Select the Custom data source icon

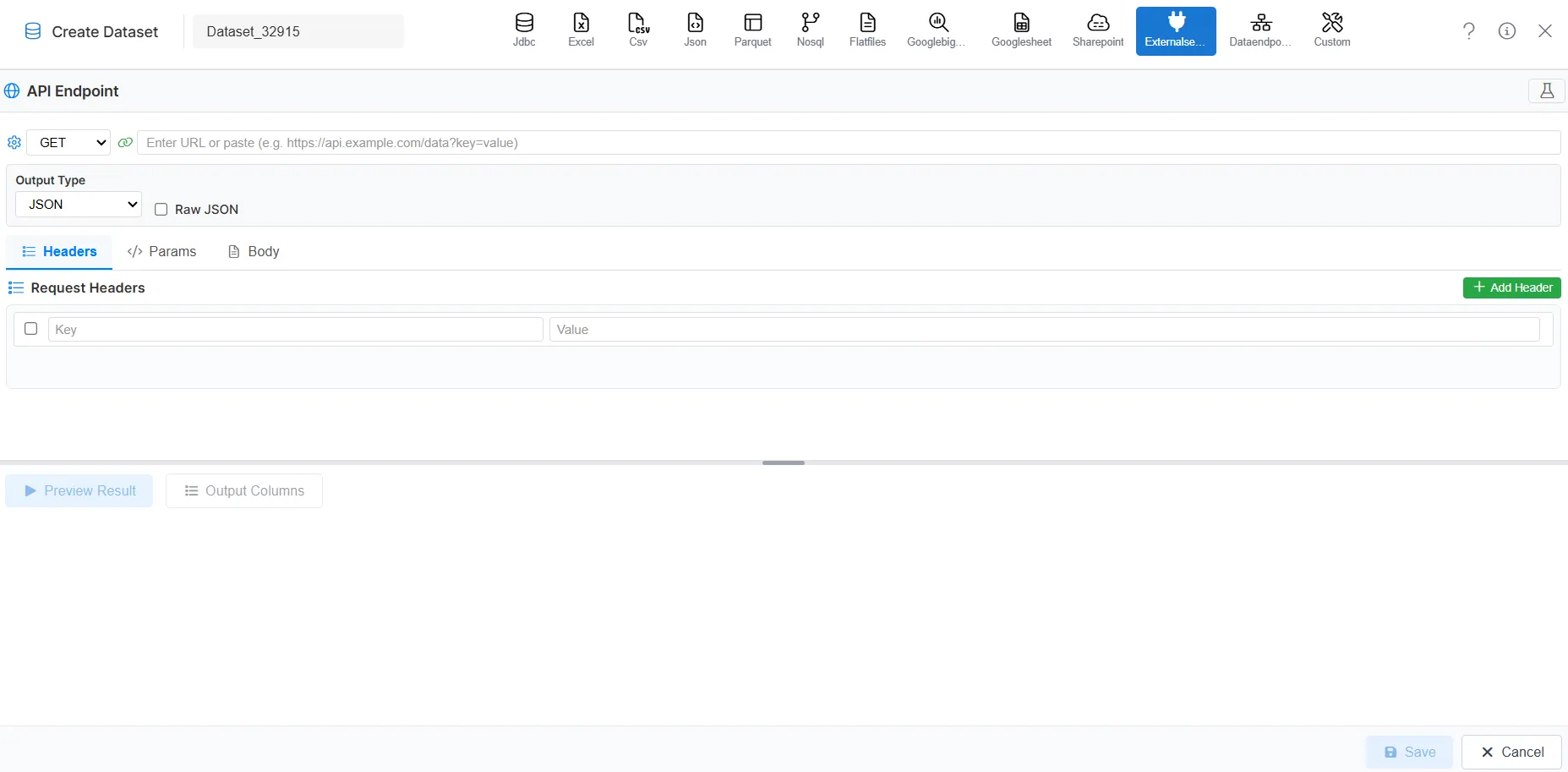[x=1331, y=30]
